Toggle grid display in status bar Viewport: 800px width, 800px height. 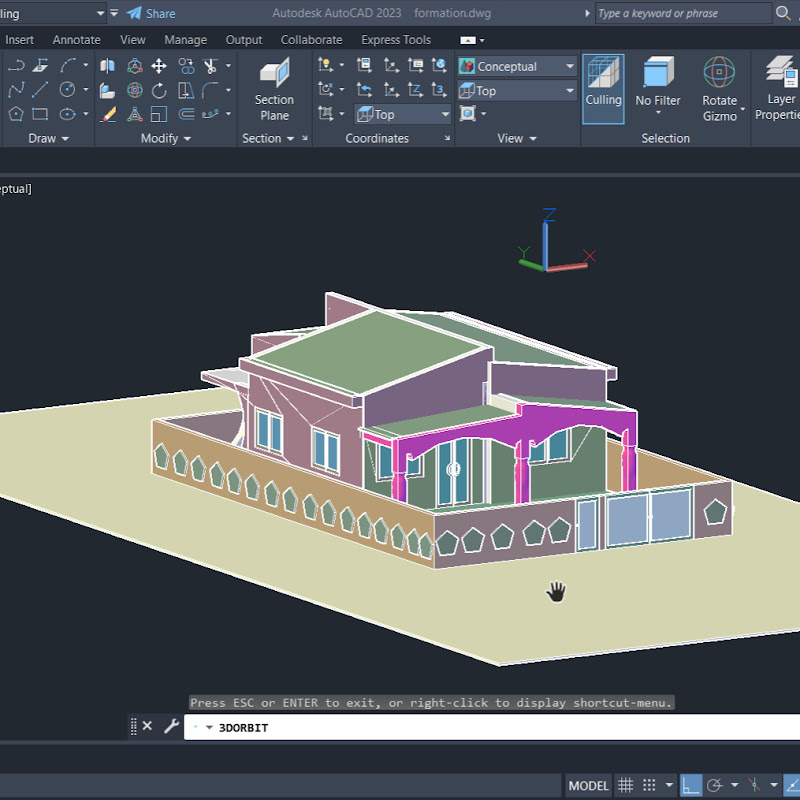click(x=626, y=785)
